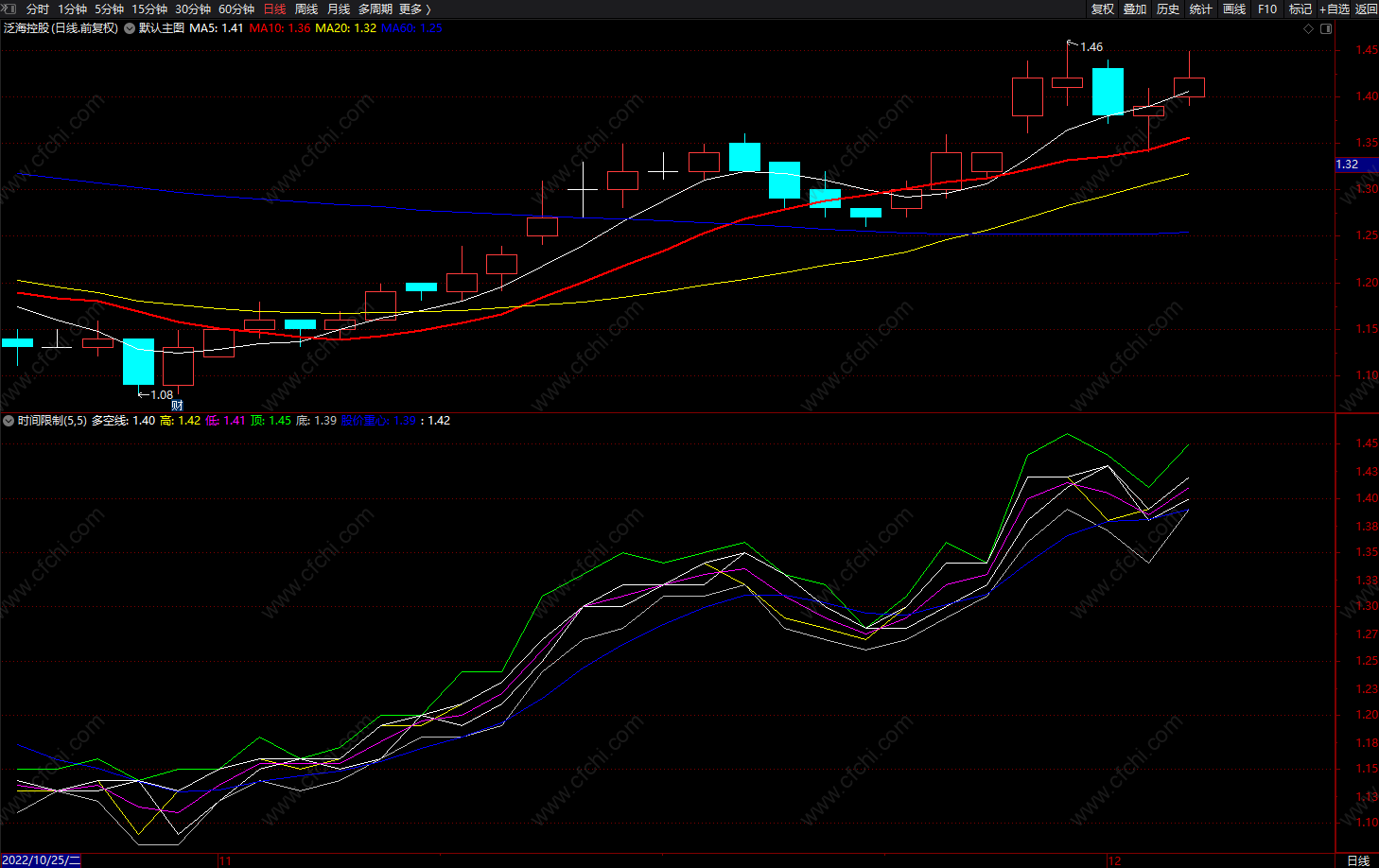The width and height of the screenshot is (1379, 868).
Task: Select the 5分钟 period tab
Action: (x=109, y=9)
